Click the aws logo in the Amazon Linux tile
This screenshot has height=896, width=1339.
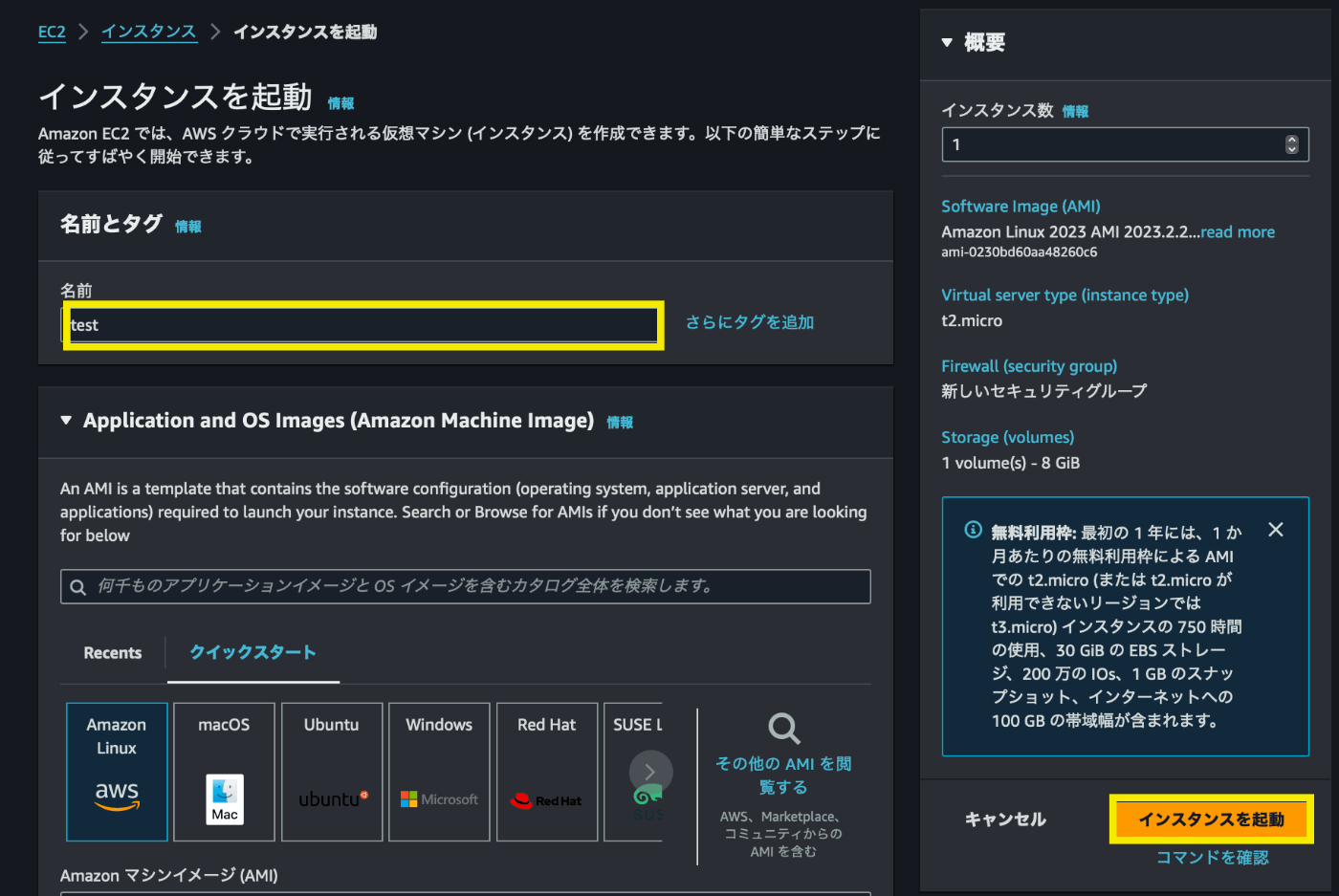tap(117, 795)
